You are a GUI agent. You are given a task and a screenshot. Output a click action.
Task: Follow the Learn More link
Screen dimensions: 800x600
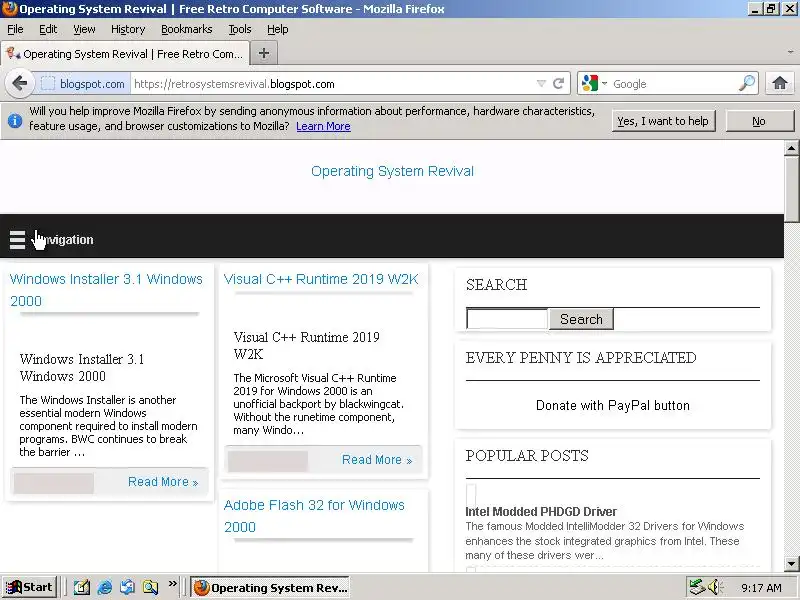tap(323, 126)
